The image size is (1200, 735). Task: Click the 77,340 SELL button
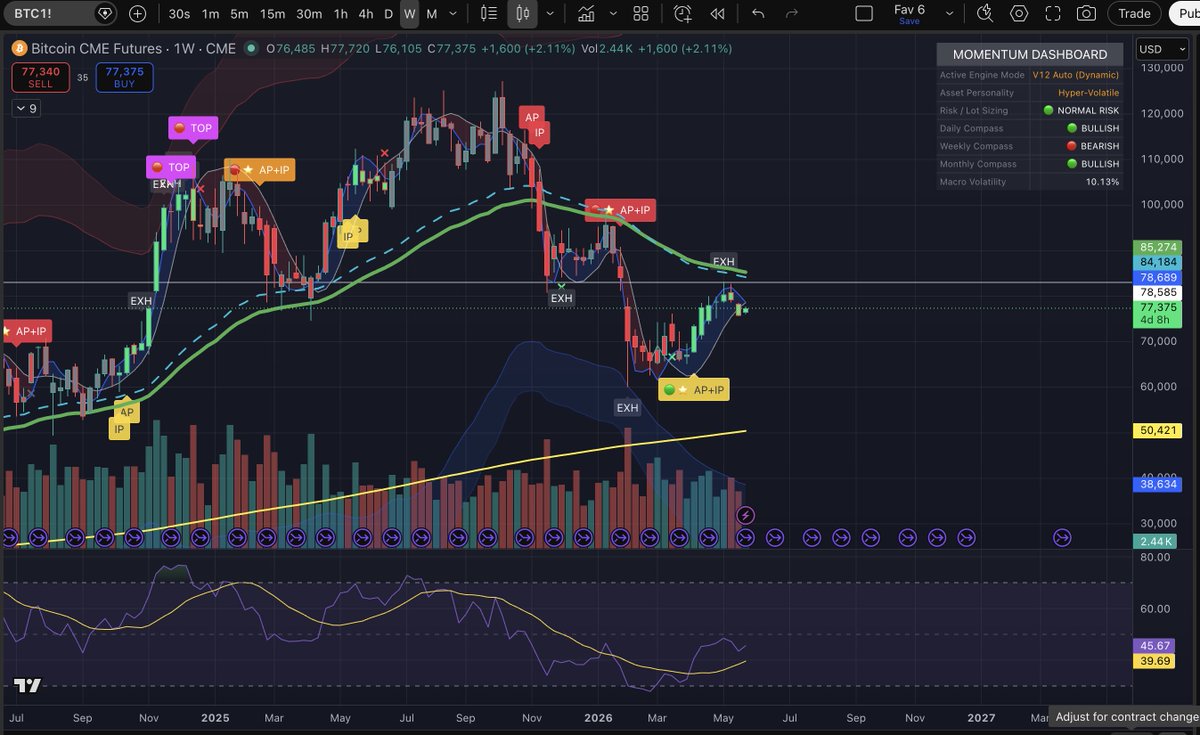pyautogui.click(x=41, y=77)
